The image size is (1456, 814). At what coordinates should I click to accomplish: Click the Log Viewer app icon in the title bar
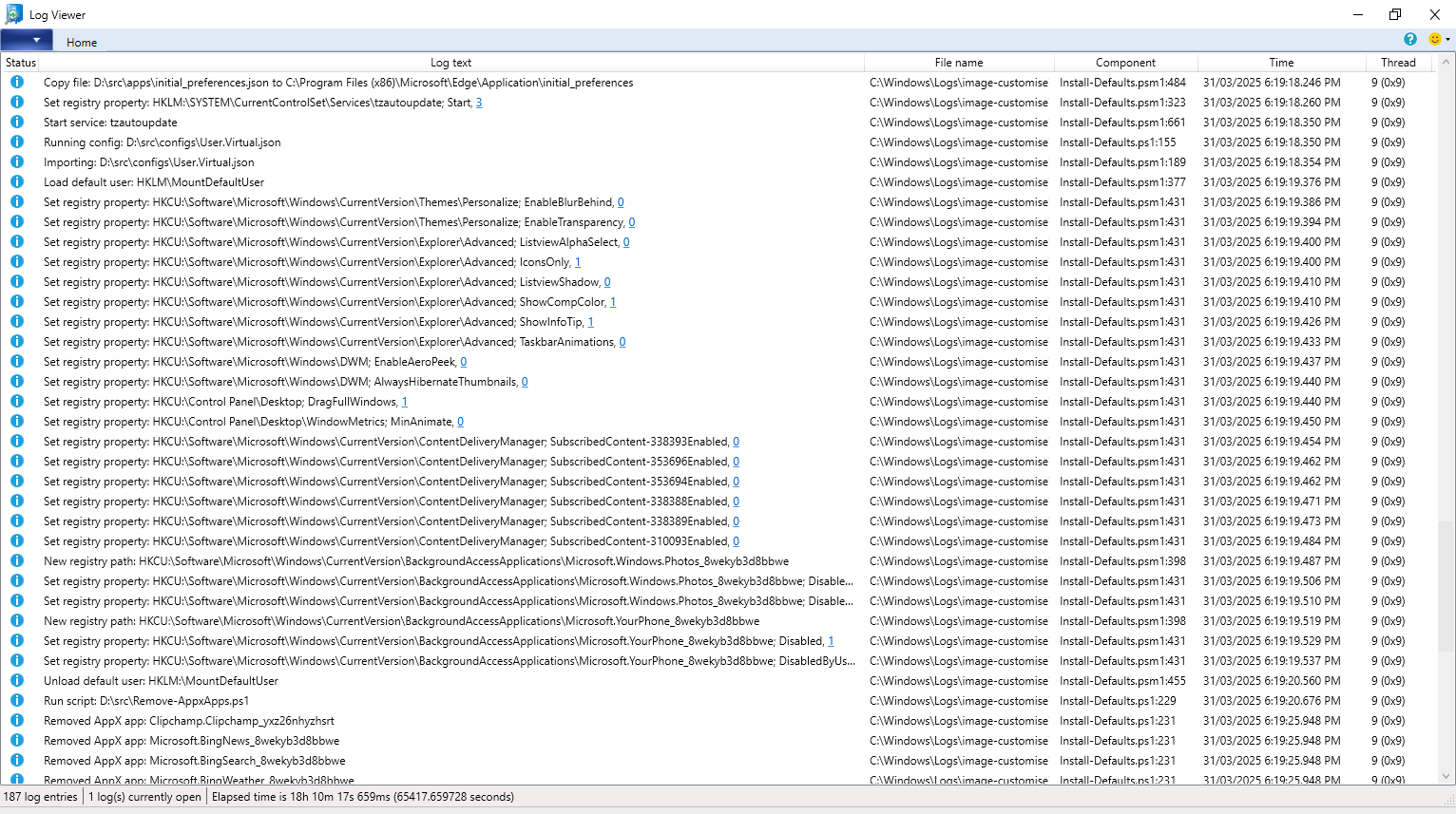point(13,14)
